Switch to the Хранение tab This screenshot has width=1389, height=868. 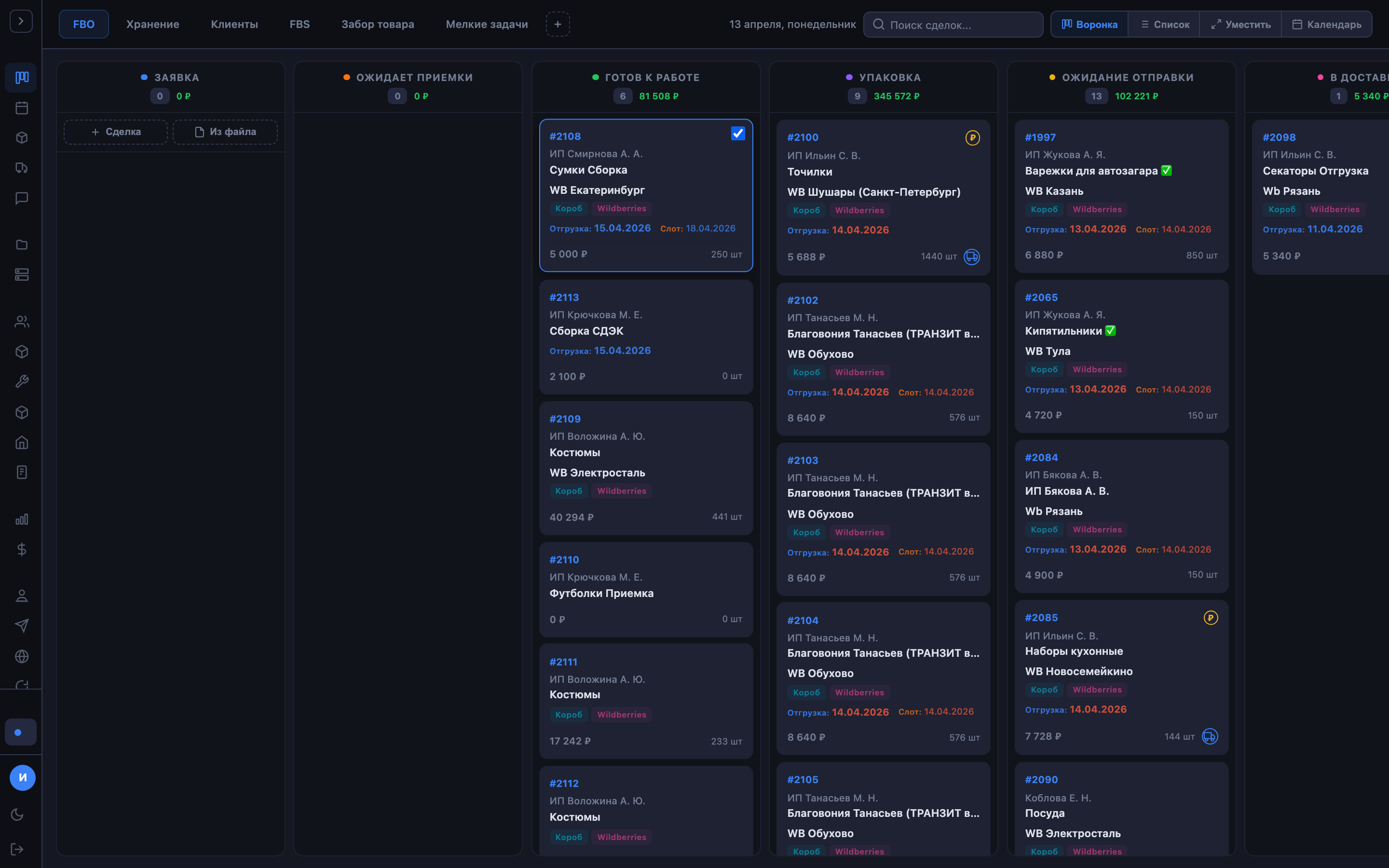tap(153, 24)
